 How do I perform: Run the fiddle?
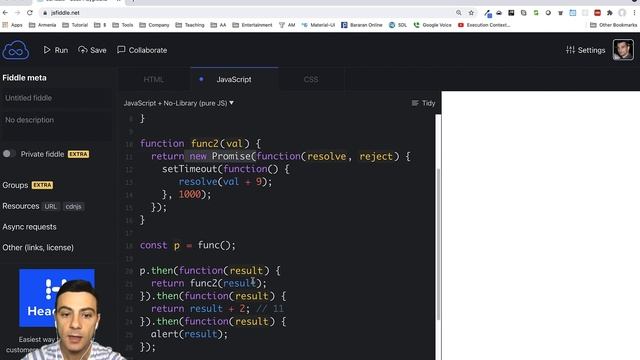coord(56,50)
